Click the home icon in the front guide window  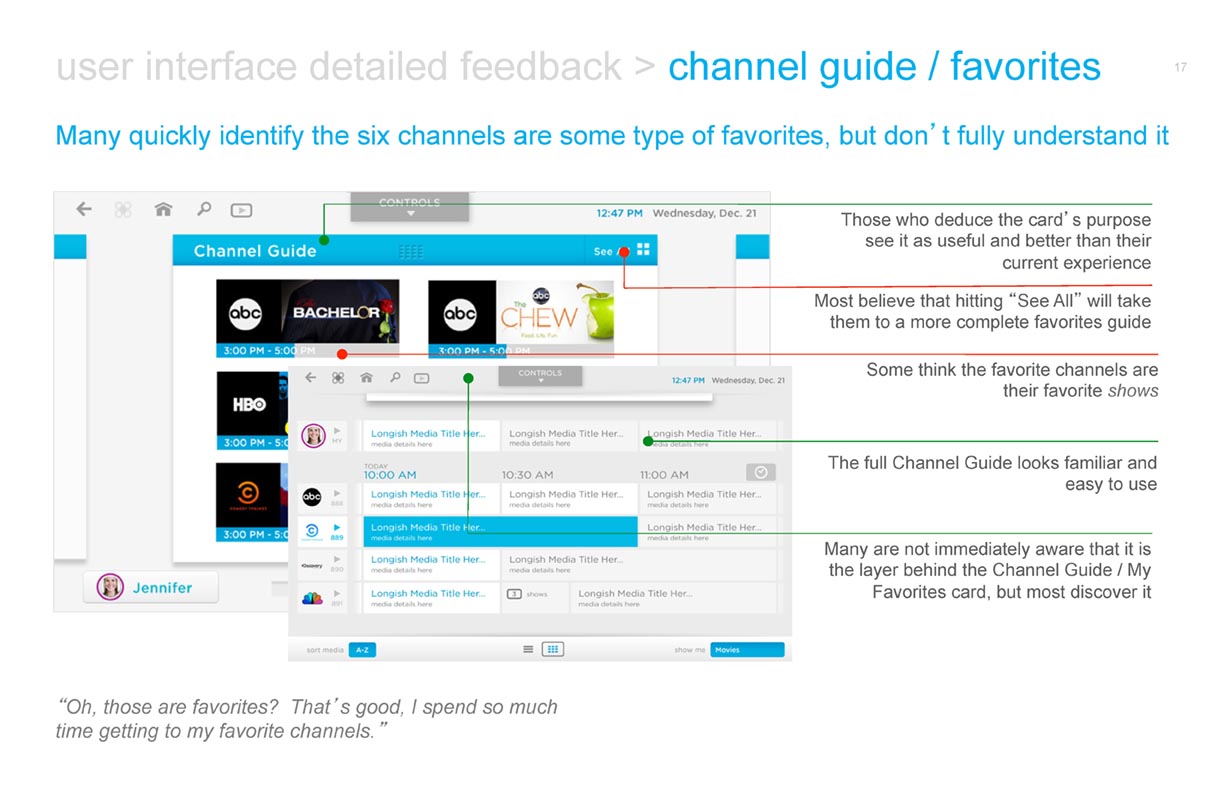[x=367, y=377]
